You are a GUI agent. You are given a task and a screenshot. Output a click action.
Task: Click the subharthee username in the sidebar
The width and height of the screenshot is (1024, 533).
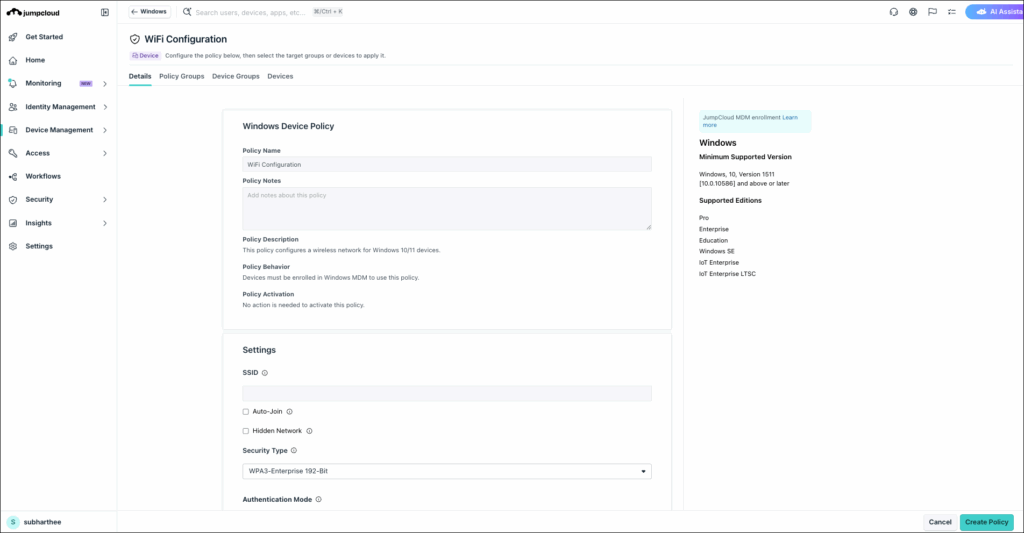tap(42, 522)
